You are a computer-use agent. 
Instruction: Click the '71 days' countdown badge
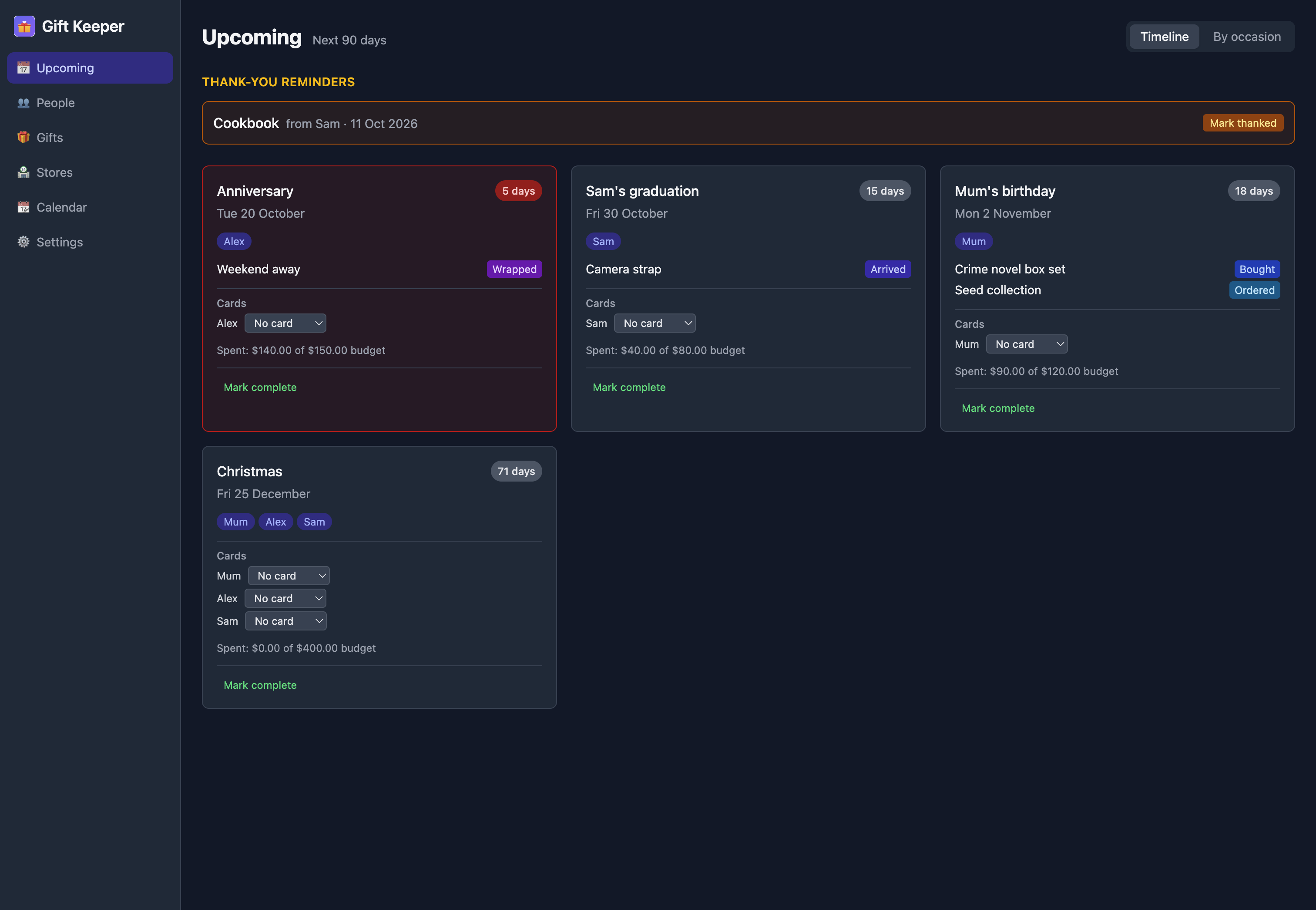click(516, 472)
